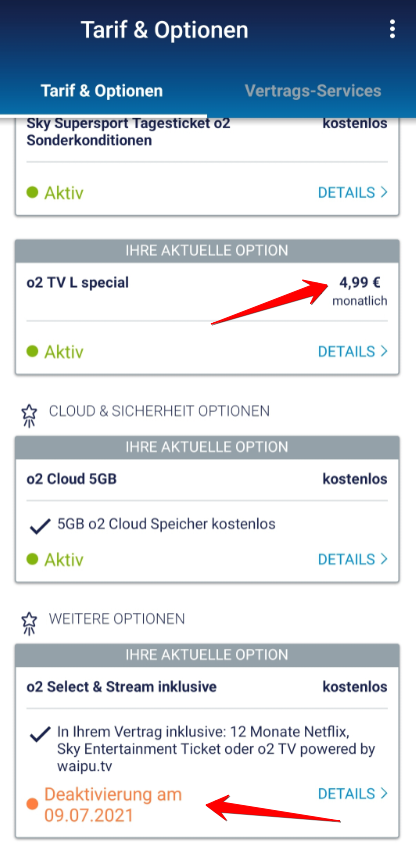This screenshot has width=416, height=848.
Task: Click star icon beside Cloud & Sicherheit Optionen
Action: tap(29, 415)
